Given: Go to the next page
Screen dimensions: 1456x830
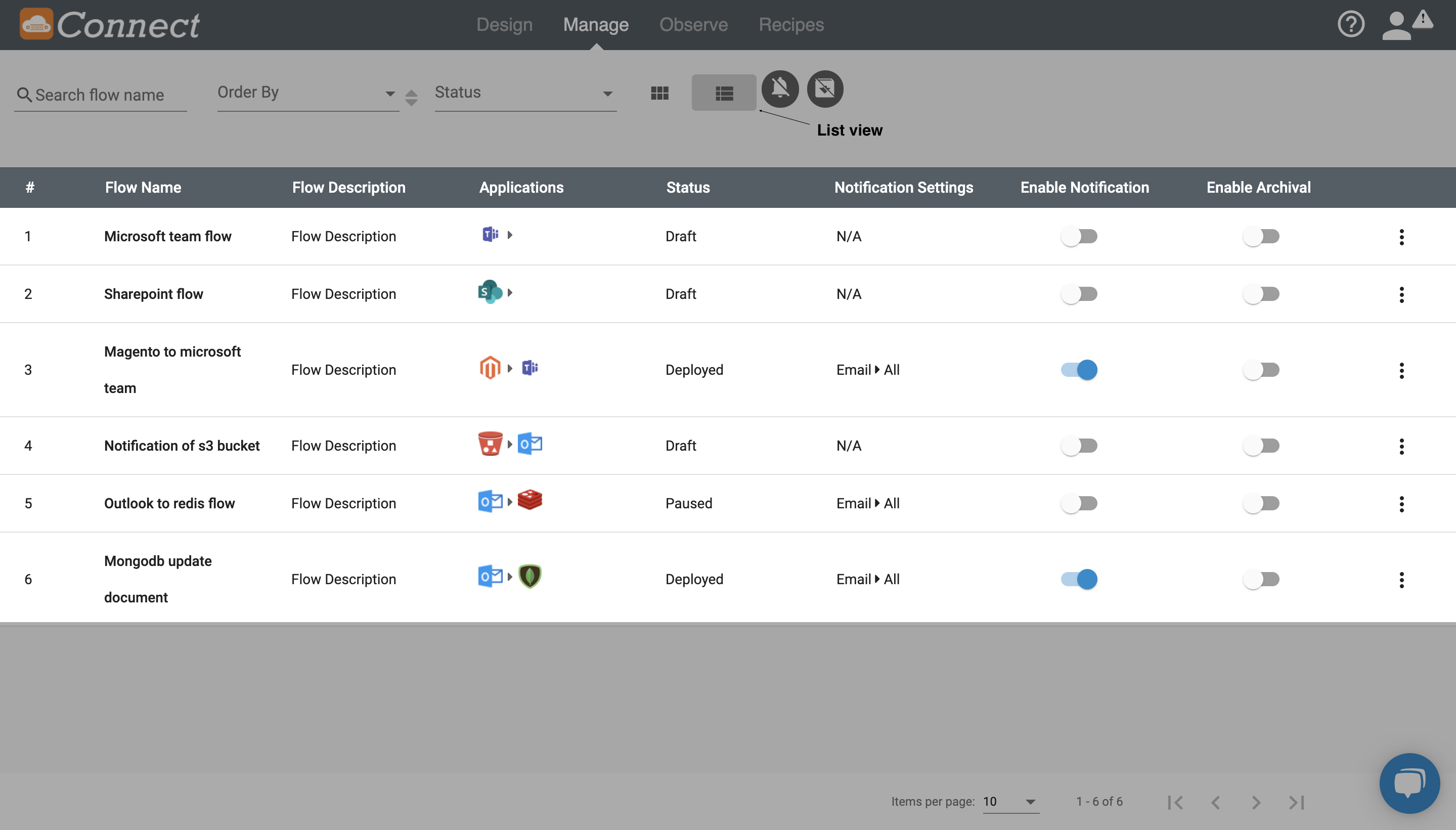Looking at the screenshot, I should coord(1256,802).
